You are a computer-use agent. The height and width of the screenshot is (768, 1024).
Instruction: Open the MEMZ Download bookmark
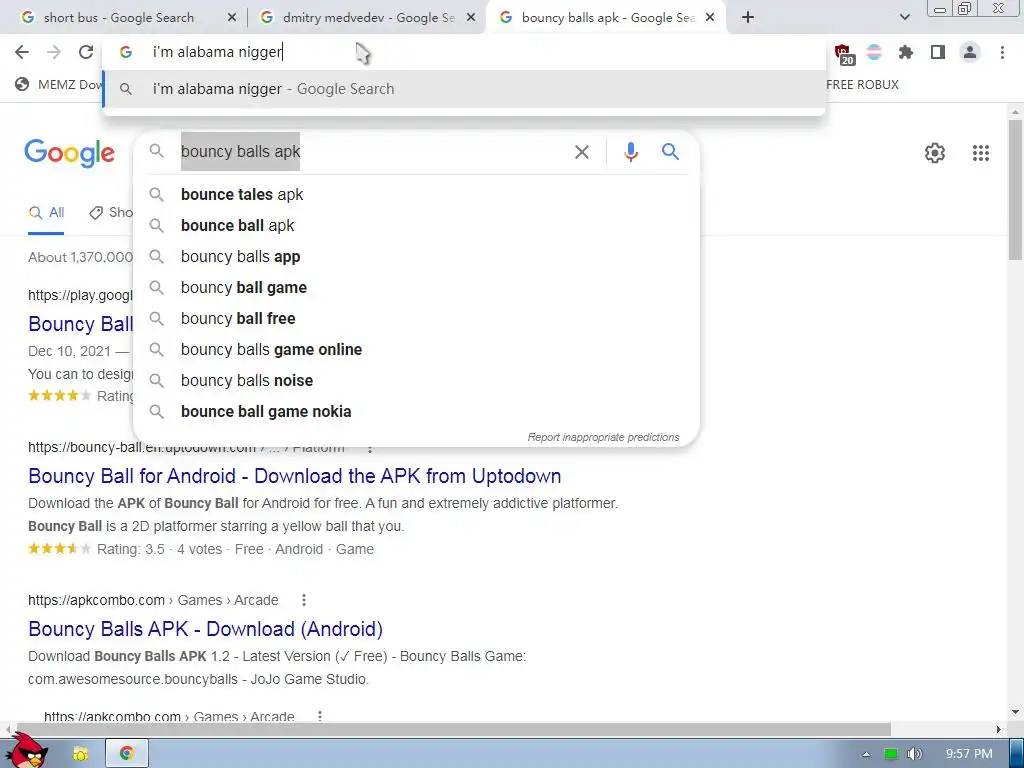tap(59, 84)
